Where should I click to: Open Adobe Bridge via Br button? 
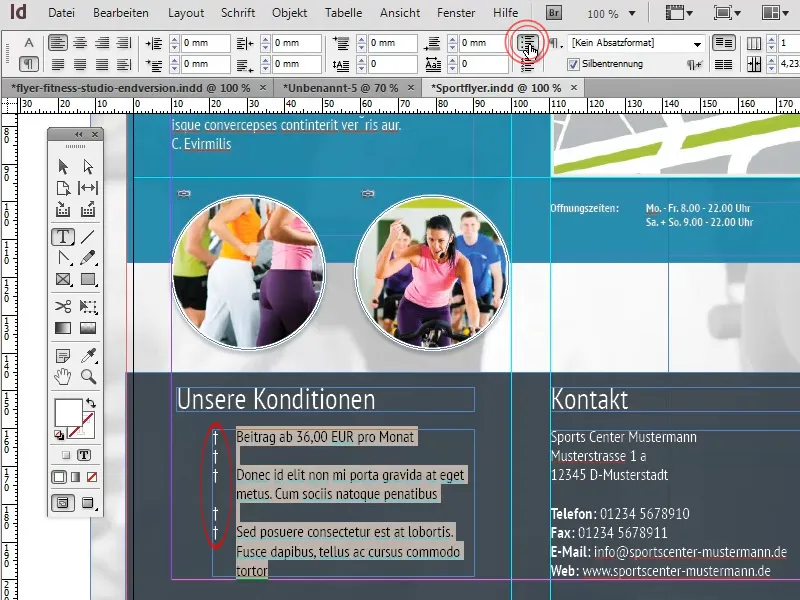554,13
